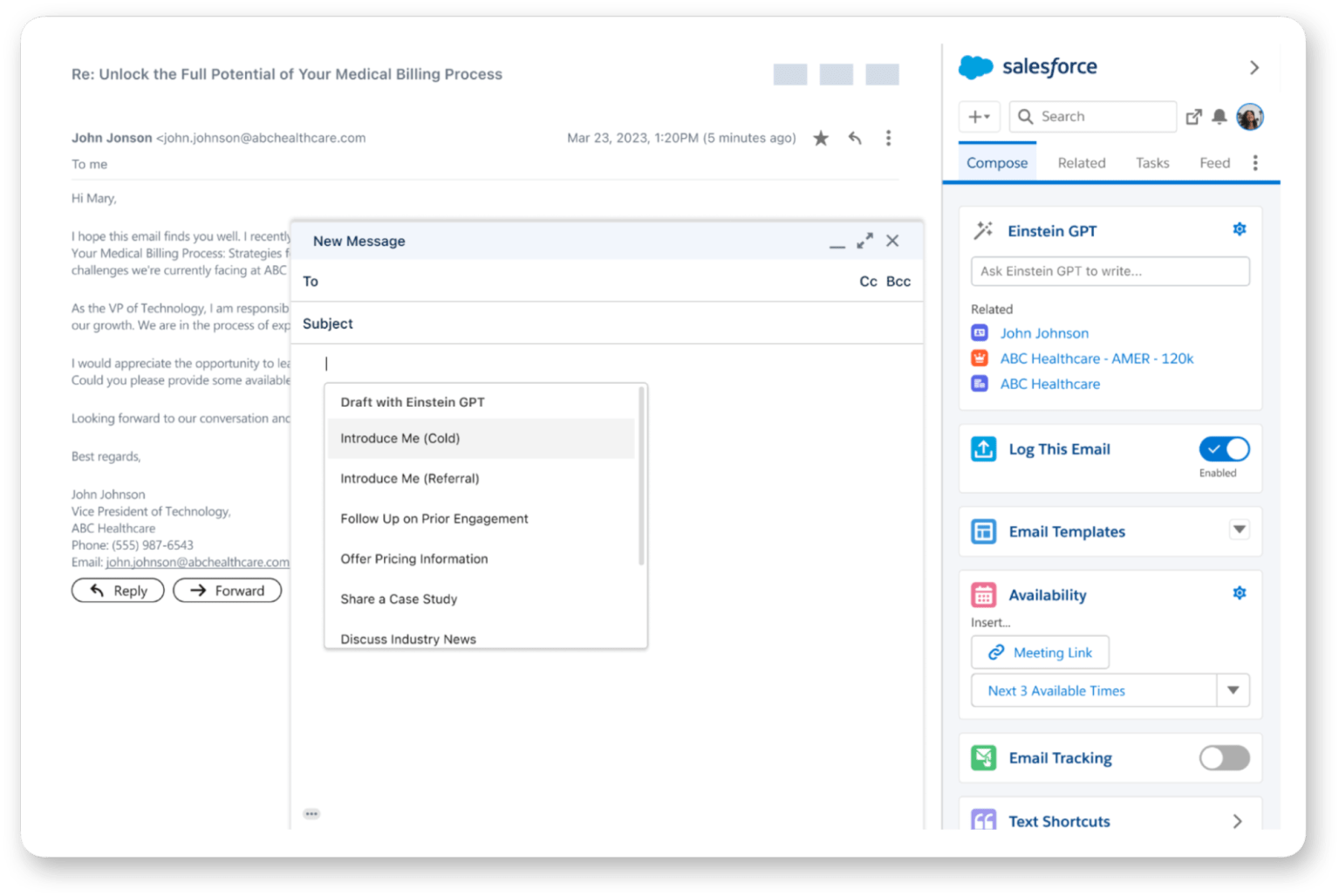Open the Next 3 Available Times dropdown
This screenshot has width=1339, height=896.
tap(1233, 690)
